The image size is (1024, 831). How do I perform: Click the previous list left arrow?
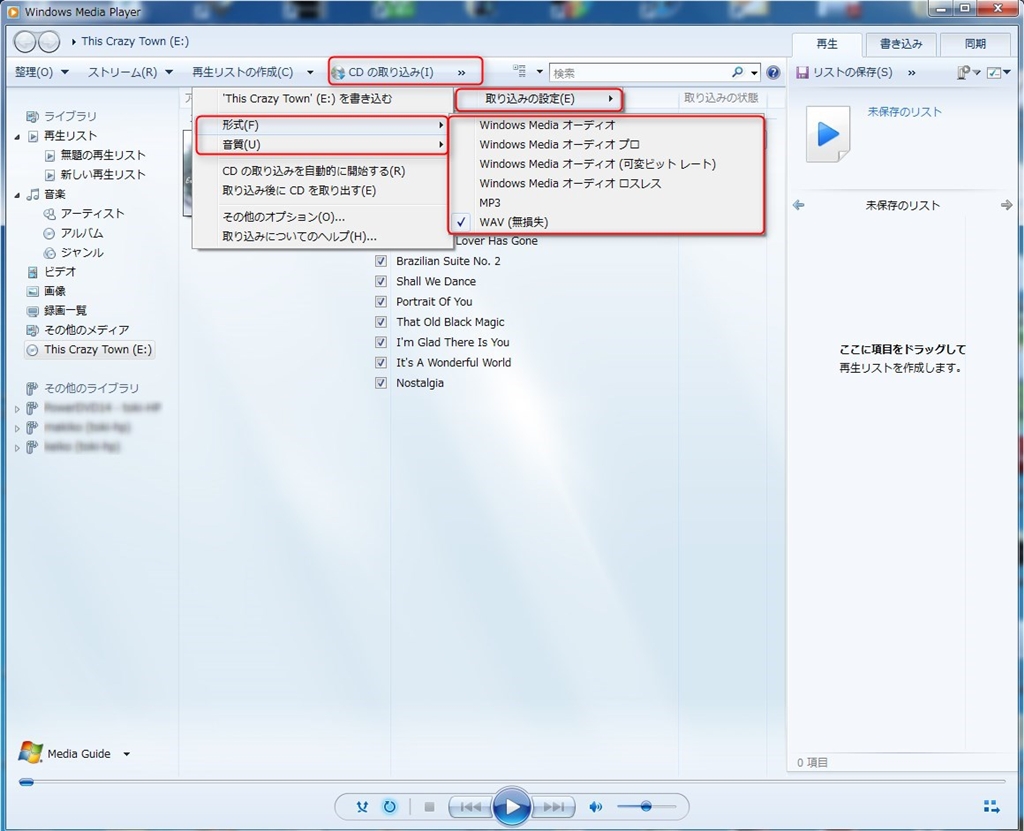pos(798,205)
